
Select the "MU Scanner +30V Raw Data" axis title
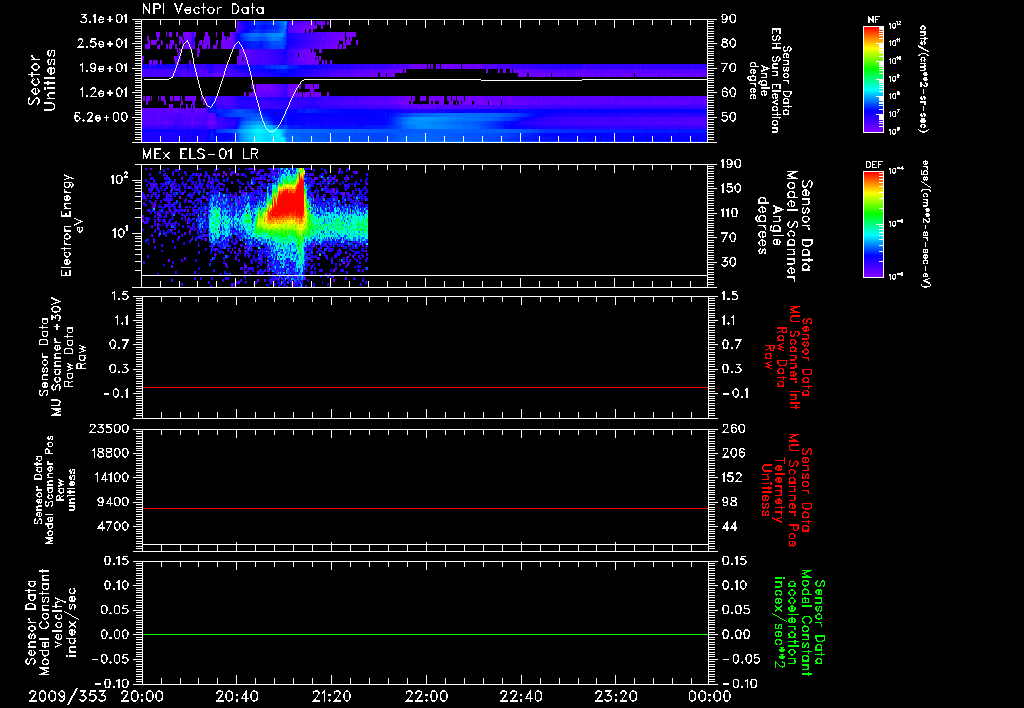point(61,357)
